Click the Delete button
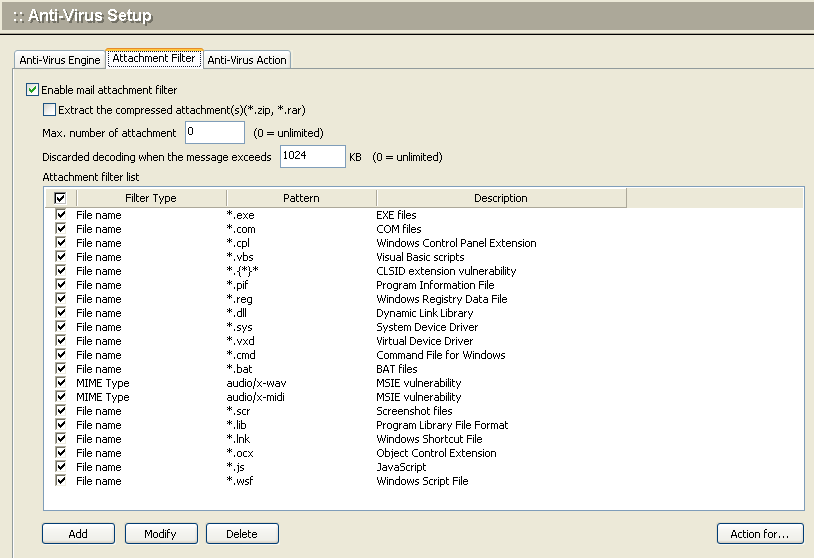Viewport: 814px width, 558px height. 242,534
